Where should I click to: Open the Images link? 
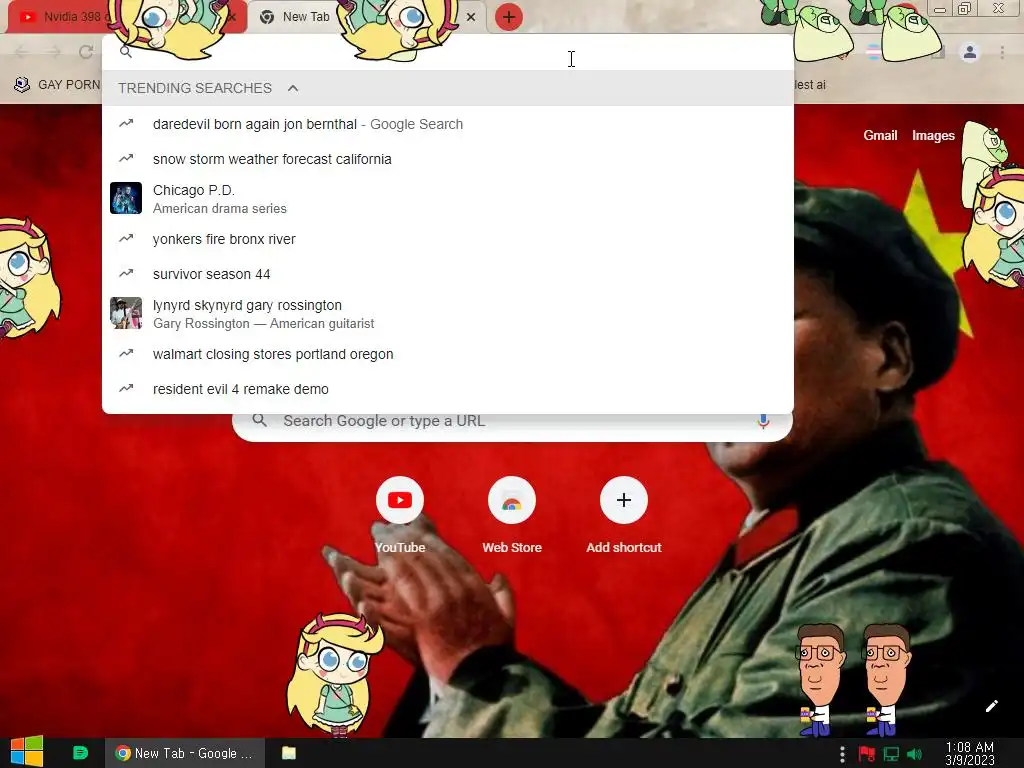pos(933,135)
